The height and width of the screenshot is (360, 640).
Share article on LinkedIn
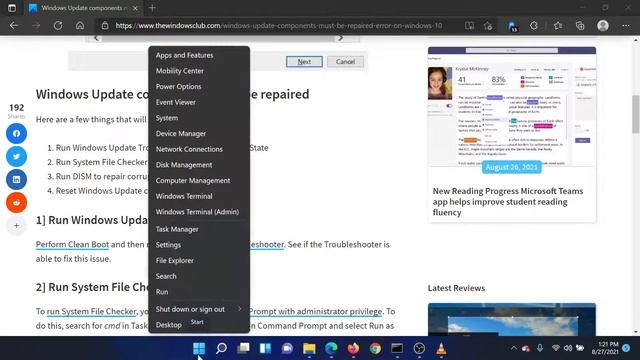pyautogui.click(x=16, y=180)
